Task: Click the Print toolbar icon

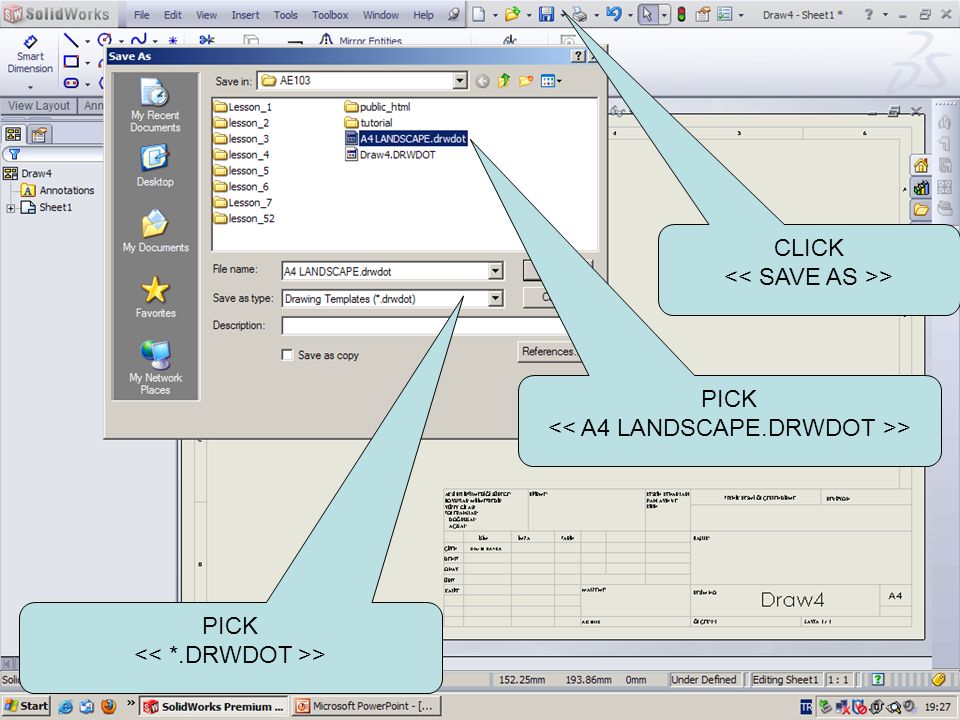Action: pyautogui.click(x=579, y=15)
